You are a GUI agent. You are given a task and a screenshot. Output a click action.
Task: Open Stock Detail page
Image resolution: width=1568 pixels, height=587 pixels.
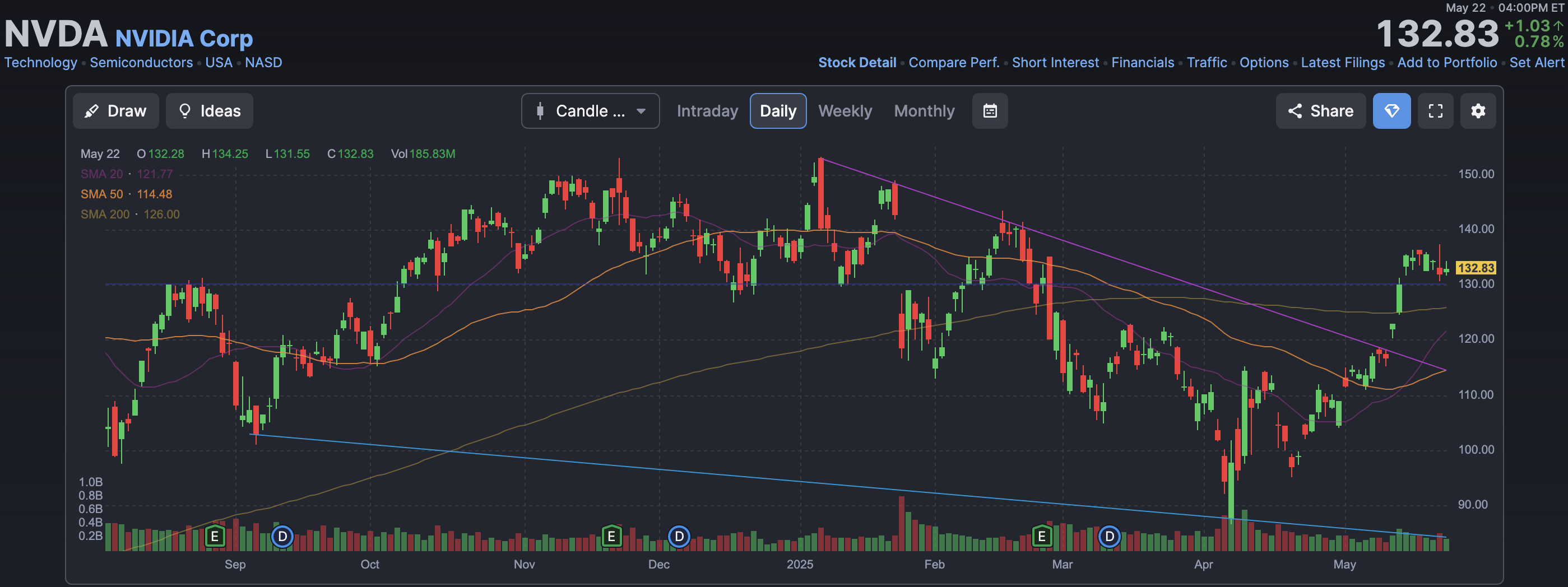pos(857,62)
